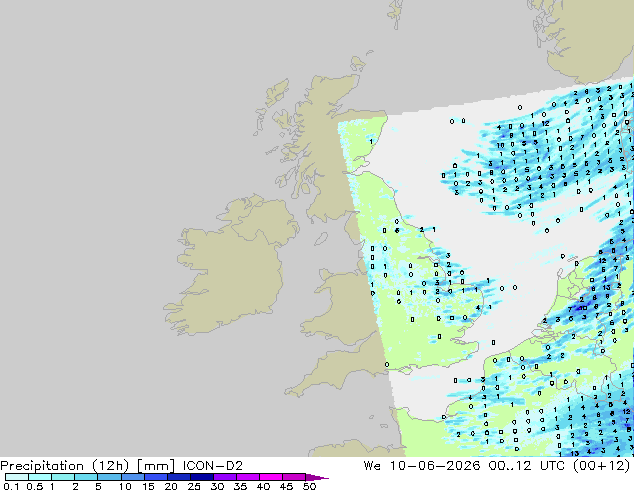Click the '[mm]' unit label
The image size is (634, 490).
point(156,466)
